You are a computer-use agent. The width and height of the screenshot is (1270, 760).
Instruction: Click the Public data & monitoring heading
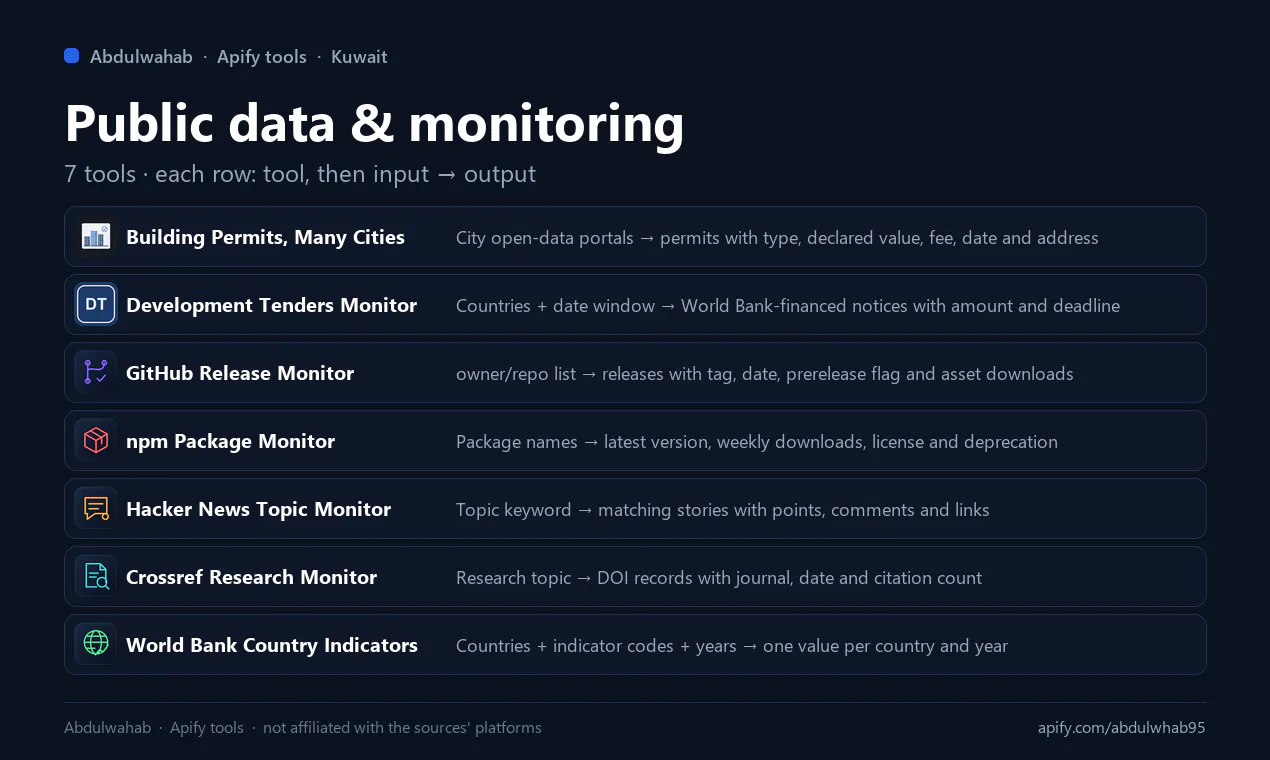pyautogui.click(x=374, y=123)
